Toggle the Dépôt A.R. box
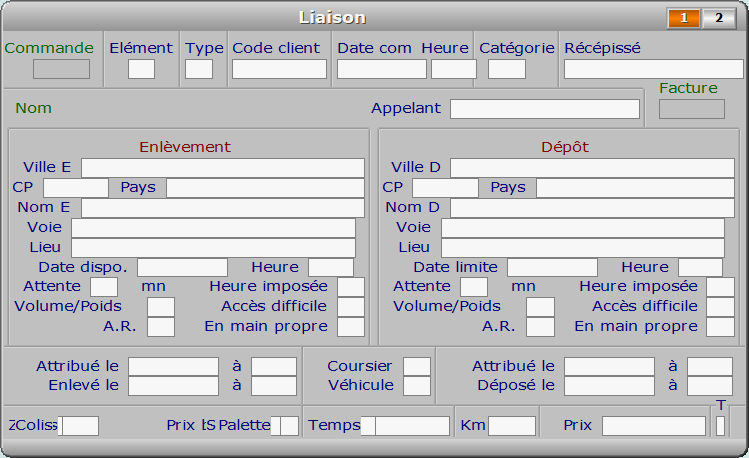 (540, 327)
